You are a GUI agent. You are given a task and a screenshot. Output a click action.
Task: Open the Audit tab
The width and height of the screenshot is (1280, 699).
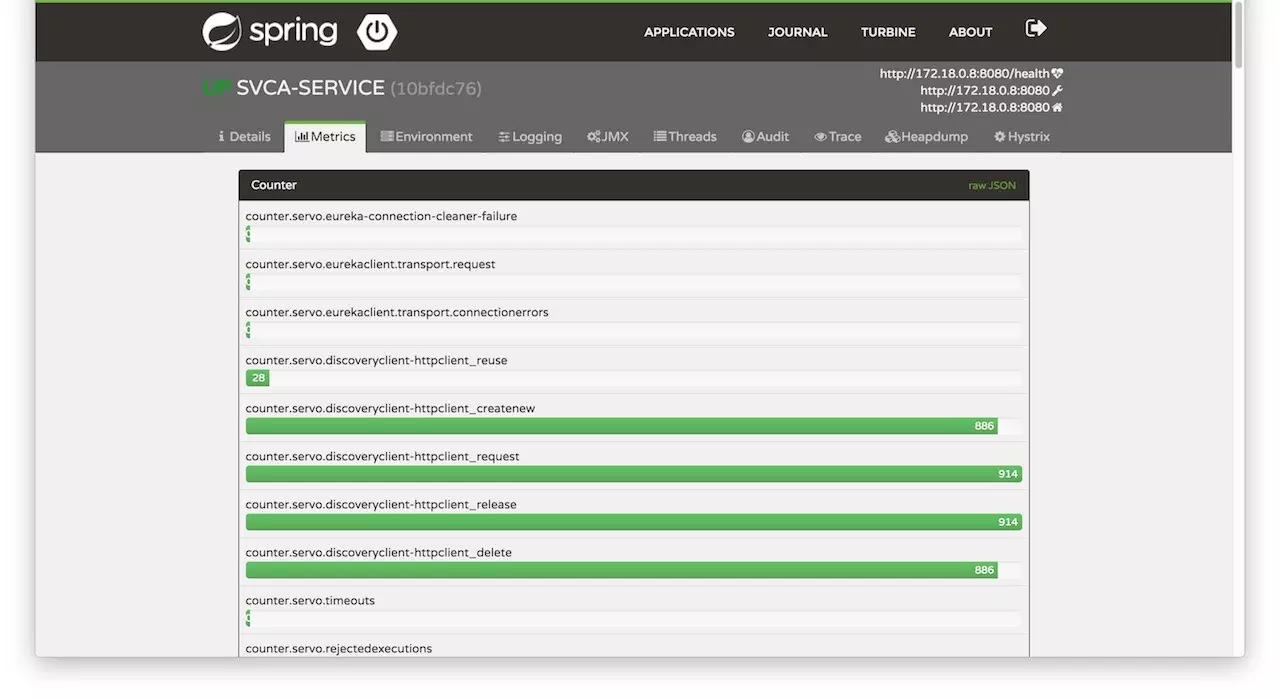click(765, 137)
